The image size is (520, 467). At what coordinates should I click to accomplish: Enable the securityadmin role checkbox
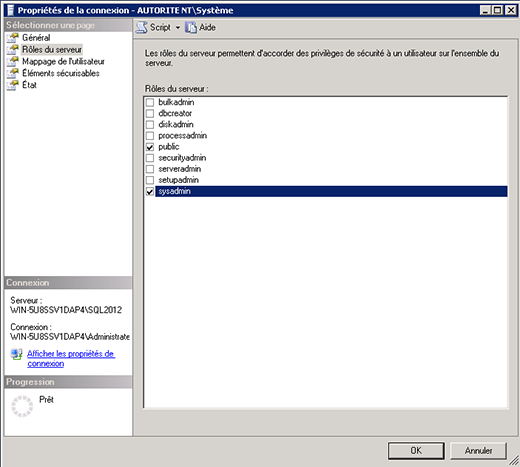[150, 158]
